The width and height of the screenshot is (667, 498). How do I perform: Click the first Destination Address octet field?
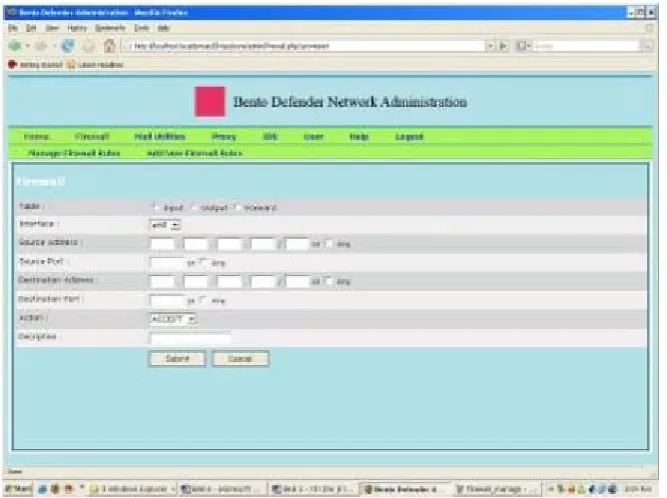point(162,282)
